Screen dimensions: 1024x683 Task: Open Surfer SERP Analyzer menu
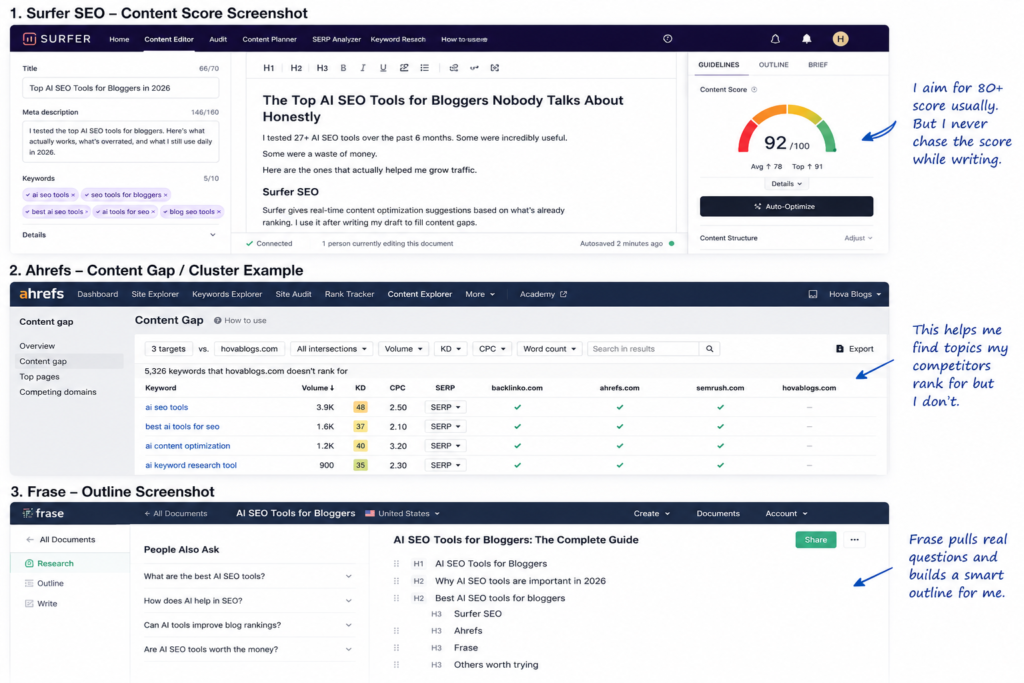[x=336, y=39]
